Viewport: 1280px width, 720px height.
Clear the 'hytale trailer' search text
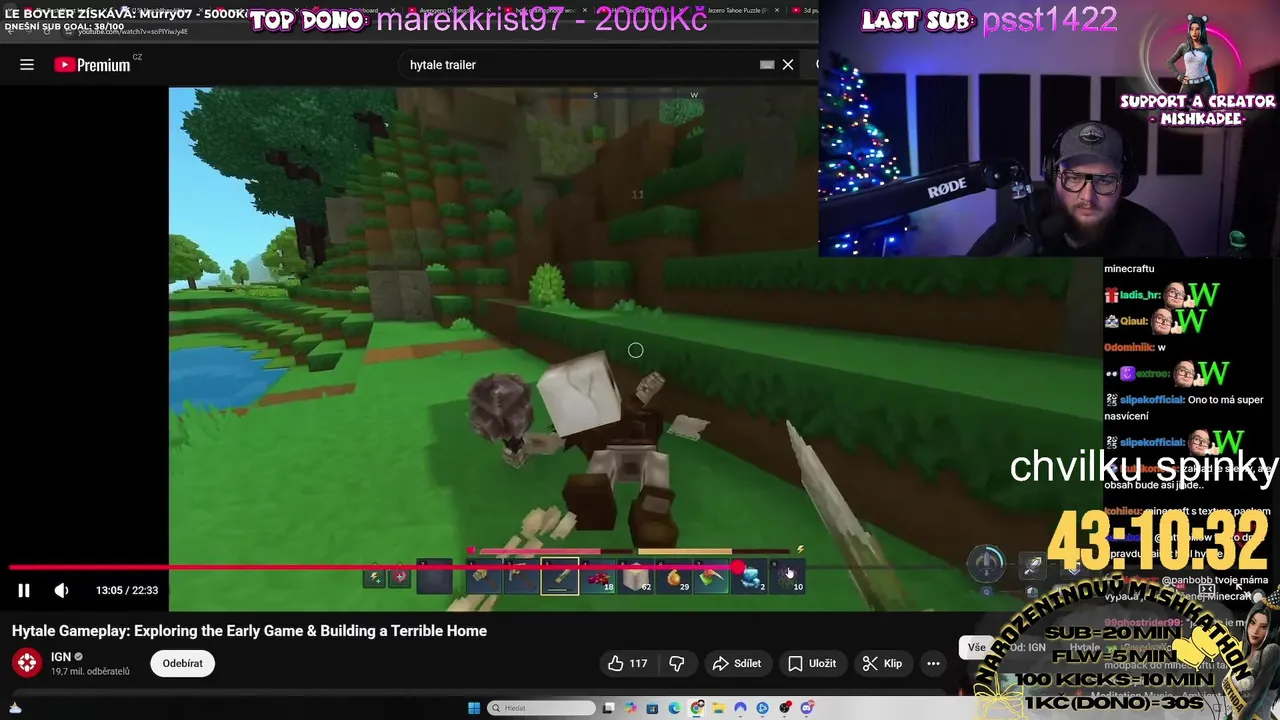pos(788,65)
